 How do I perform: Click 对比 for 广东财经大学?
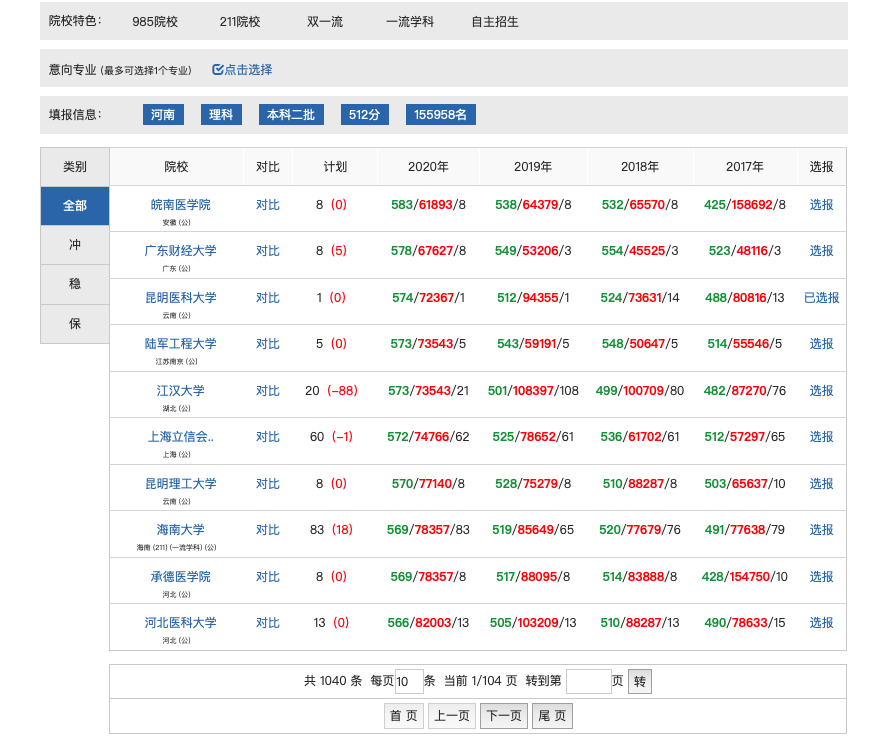tap(268, 251)
